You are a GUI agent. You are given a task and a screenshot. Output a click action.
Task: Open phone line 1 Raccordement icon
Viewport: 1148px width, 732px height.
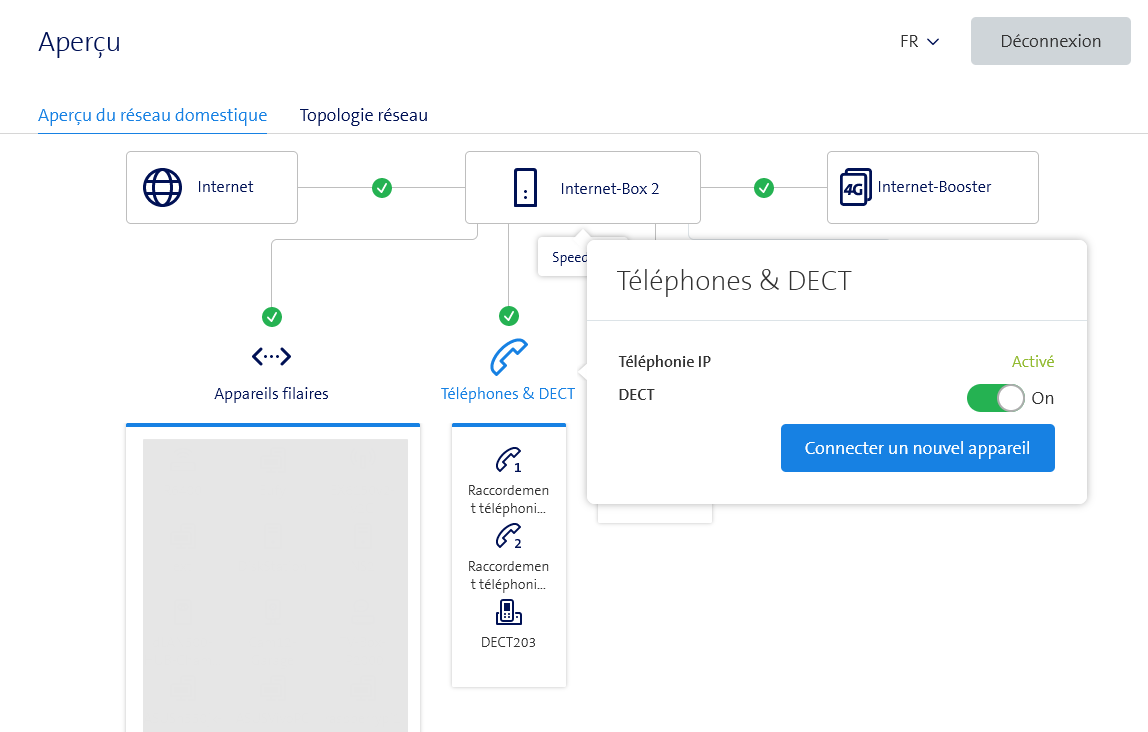[x=508, y=460]
